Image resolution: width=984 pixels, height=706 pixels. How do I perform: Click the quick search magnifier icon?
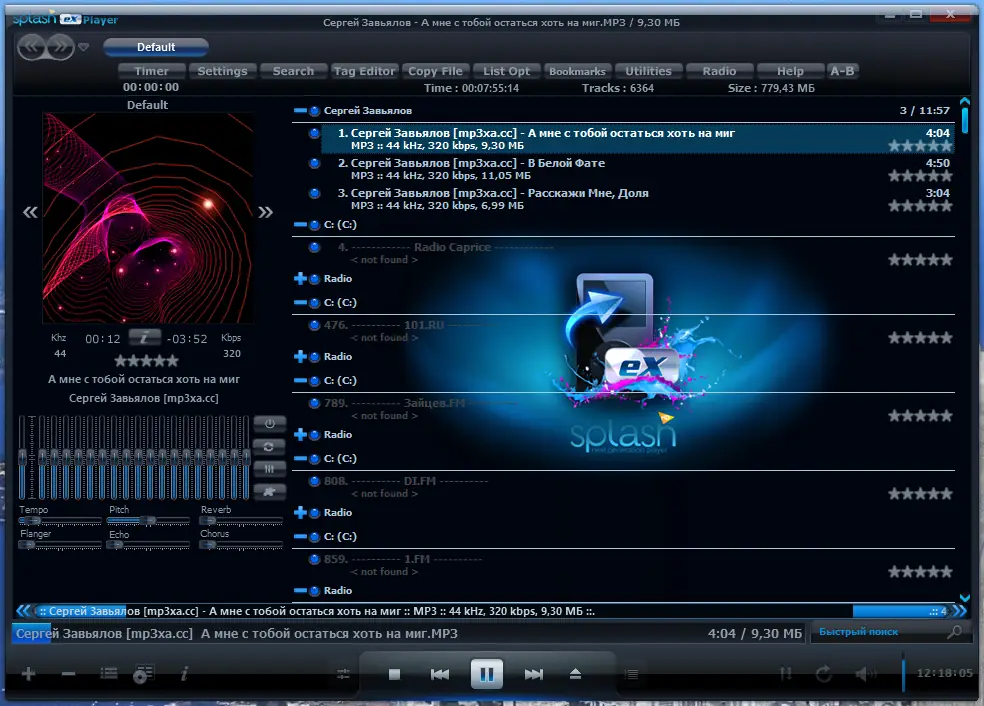[x=955, y=632]
